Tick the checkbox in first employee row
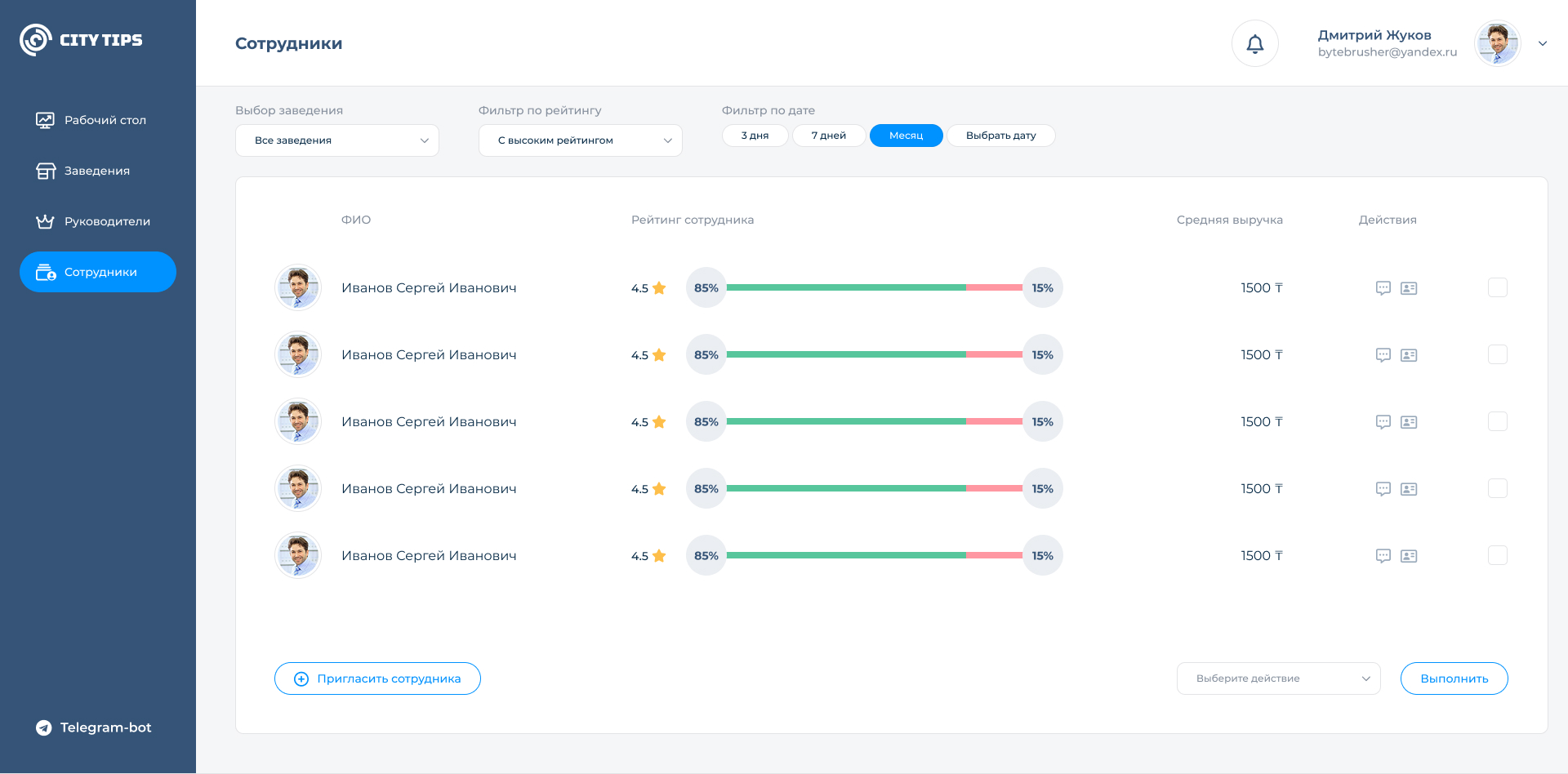 pos(1498,287)
